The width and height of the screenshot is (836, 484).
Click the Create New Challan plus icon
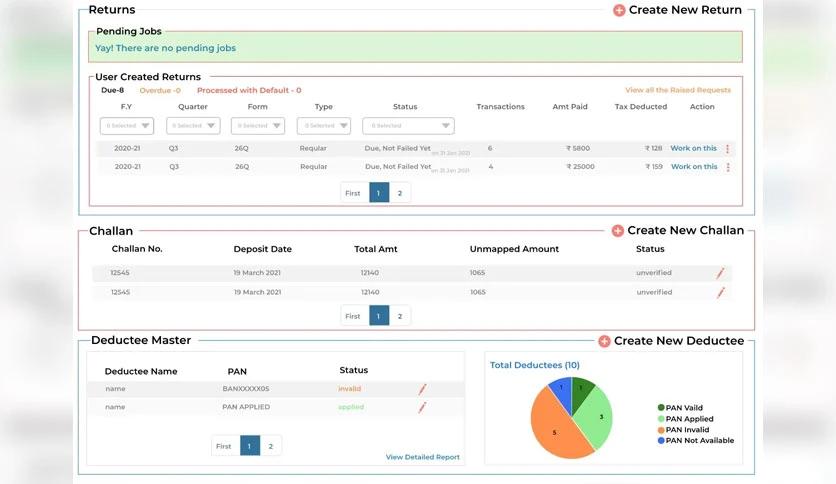(x=617, y=231)
